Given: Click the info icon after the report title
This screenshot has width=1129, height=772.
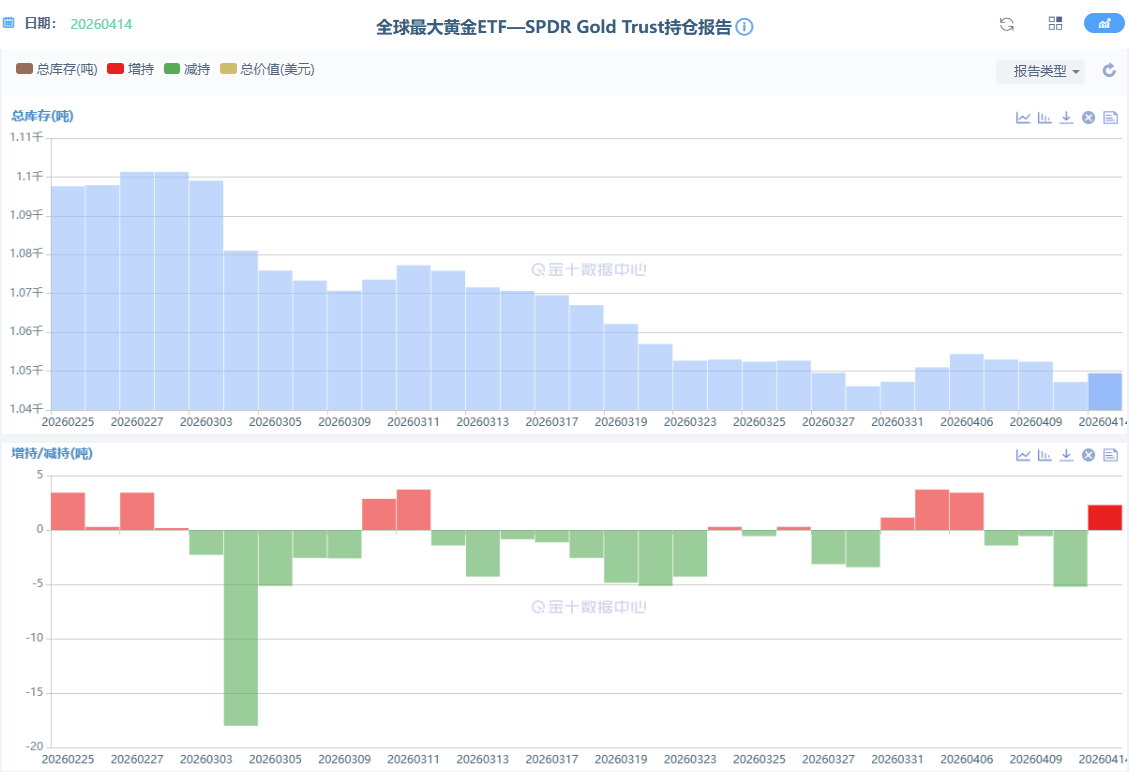Looking at the screenshot, I should (745, 27).
